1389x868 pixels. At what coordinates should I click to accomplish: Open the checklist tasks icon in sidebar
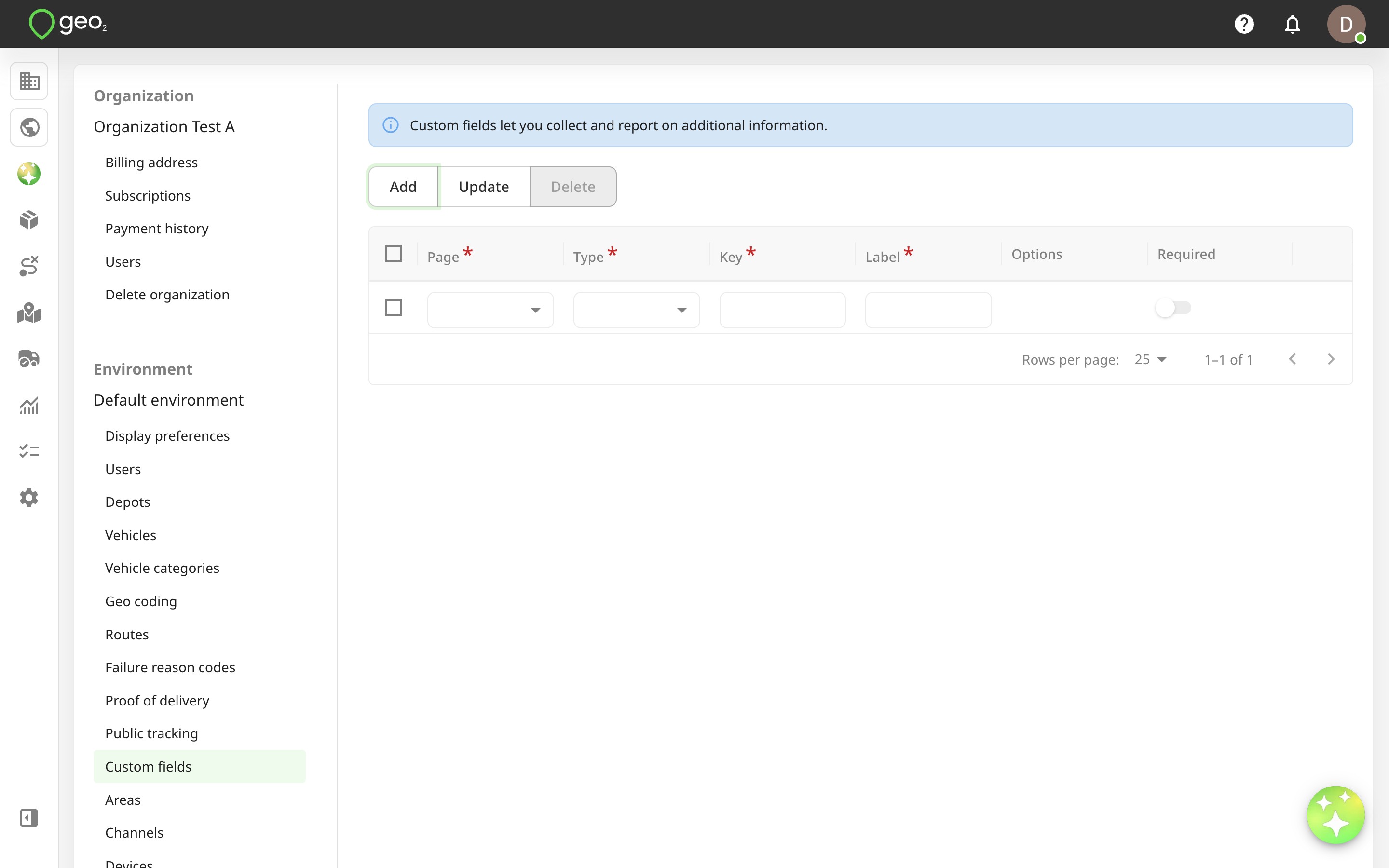tap(29, 451)
